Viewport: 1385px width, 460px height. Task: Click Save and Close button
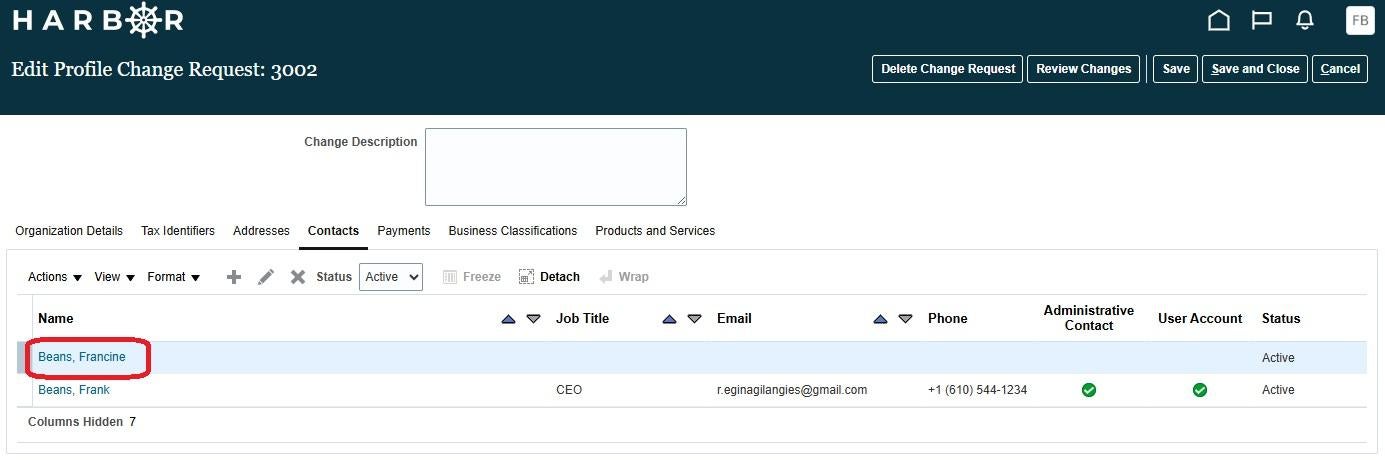(x=1255, y=69)
